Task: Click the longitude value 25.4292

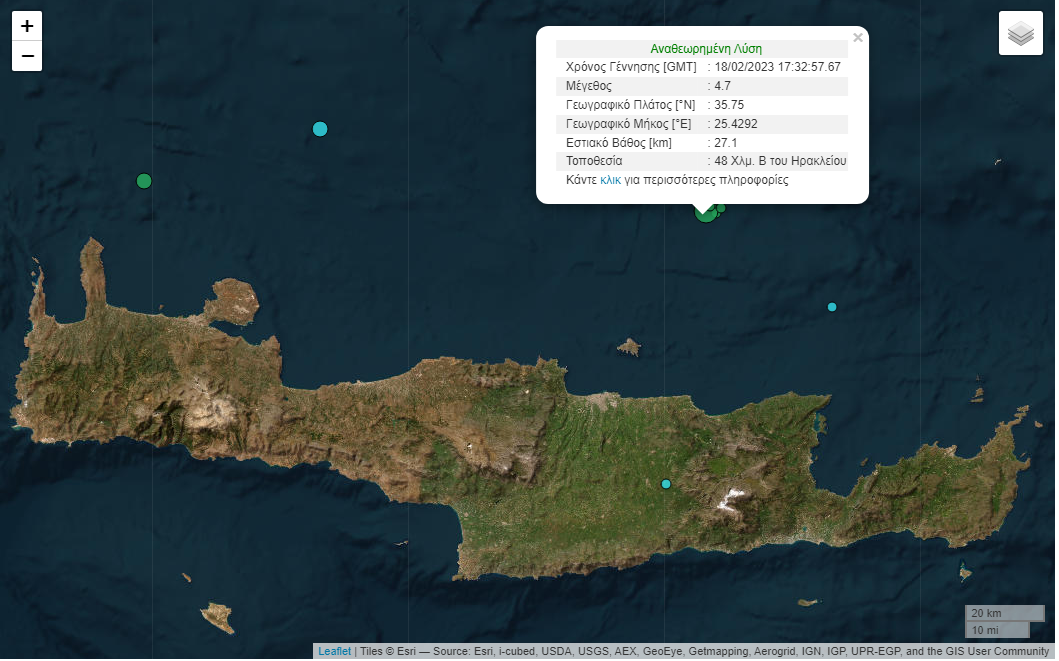Action: [x=736, y=124]
